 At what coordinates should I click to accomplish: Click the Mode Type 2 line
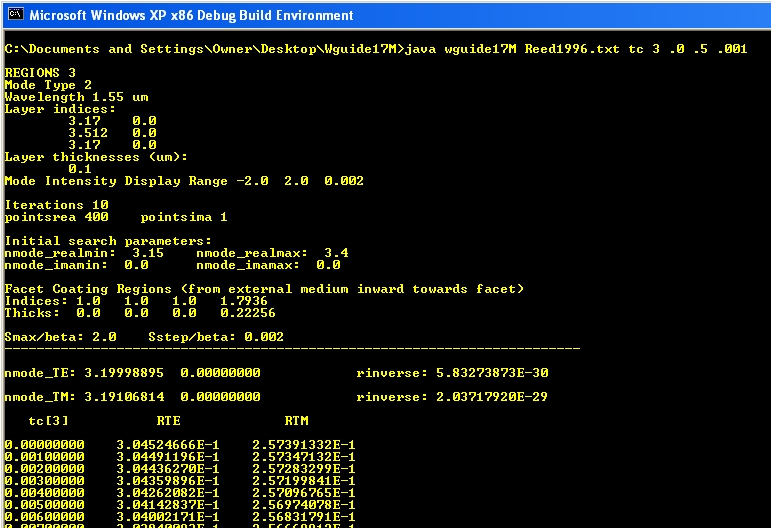(48, 85)
